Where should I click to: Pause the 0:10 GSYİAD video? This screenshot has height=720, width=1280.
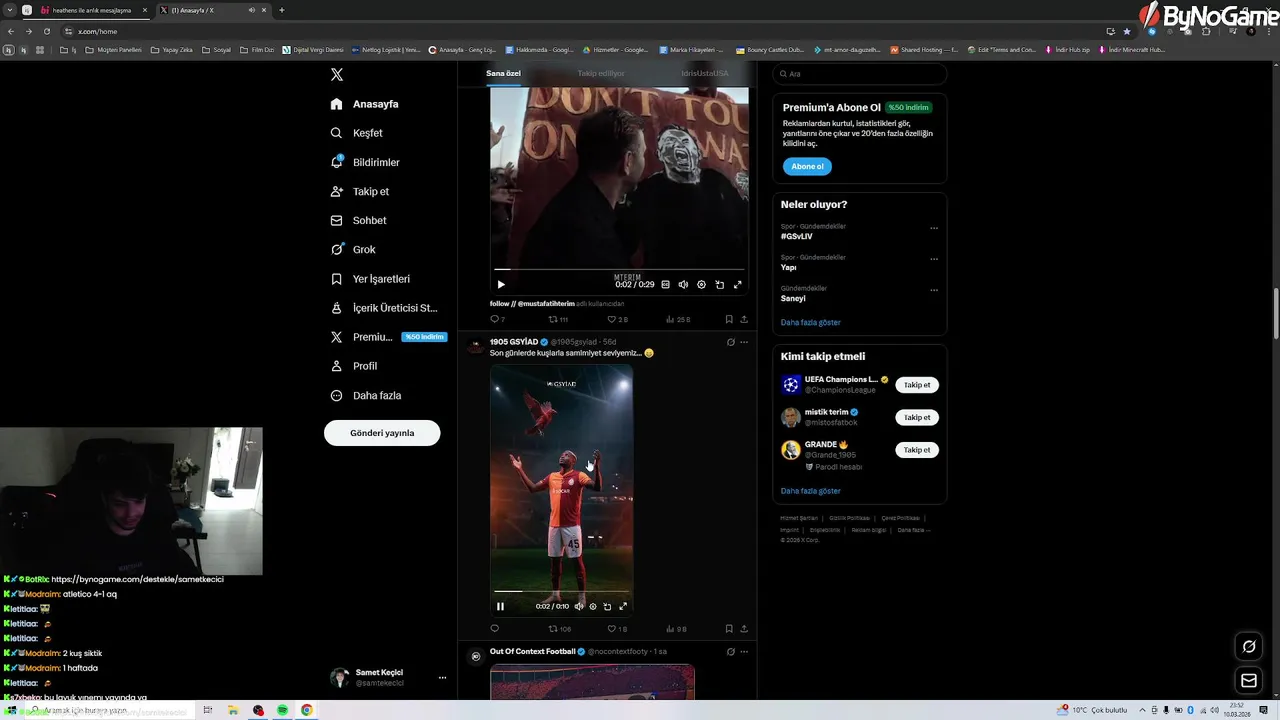tap(500, 606)
